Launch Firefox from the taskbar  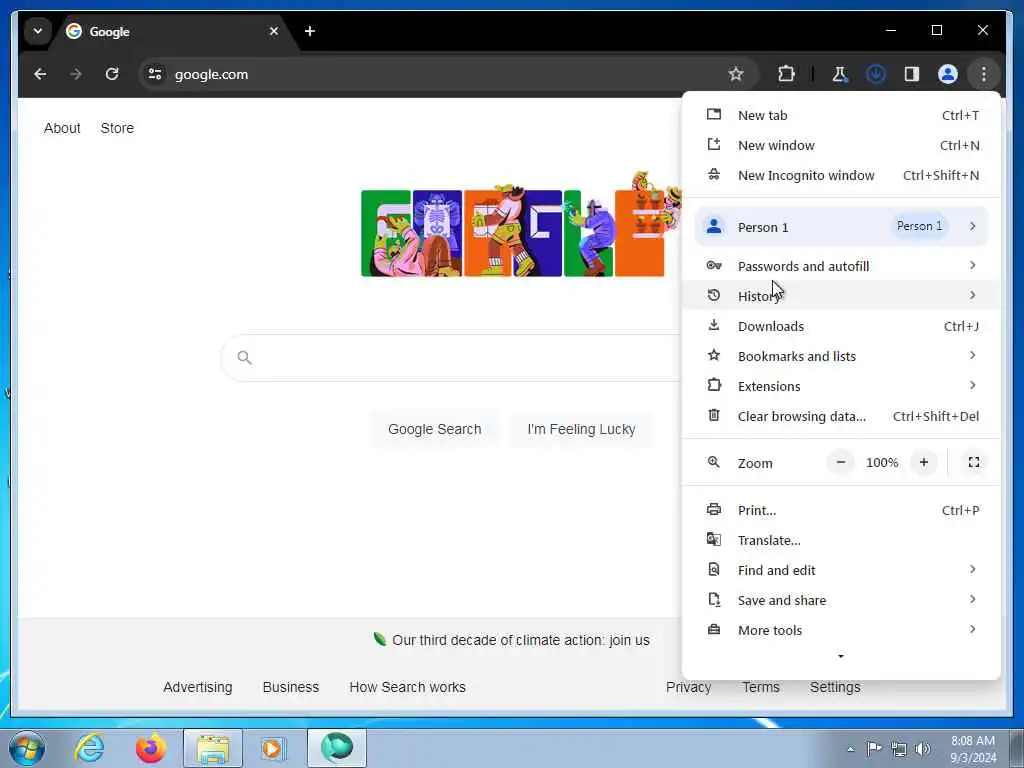pos(151,748)
